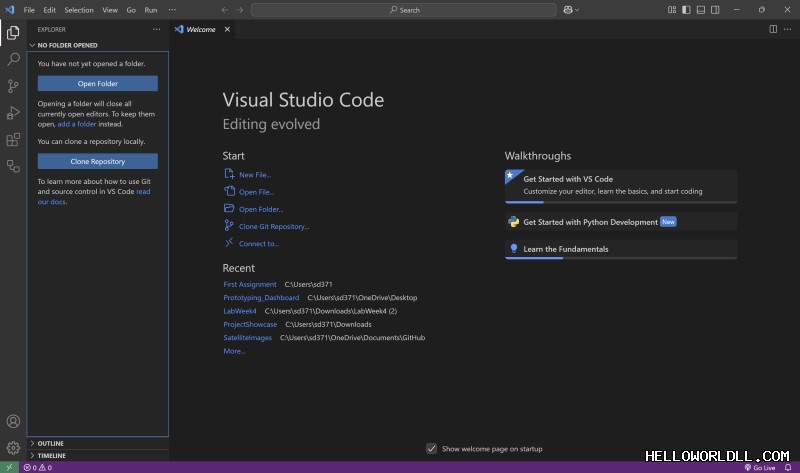Open Run and Debug view
Viewport: 800px width, 473px height.
[13, 113]
